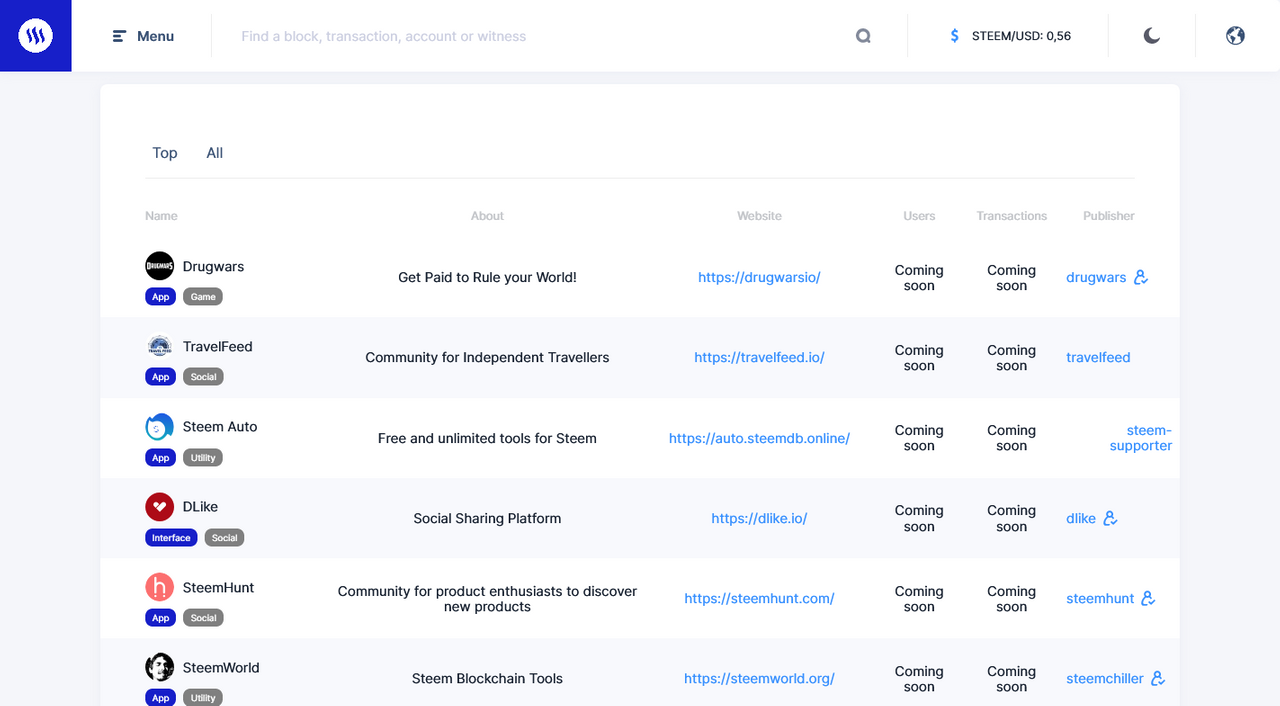Click the Steem Auto app logo
Image resolution: width=1280 pixels, height=706 pixels.
point(159,427)
